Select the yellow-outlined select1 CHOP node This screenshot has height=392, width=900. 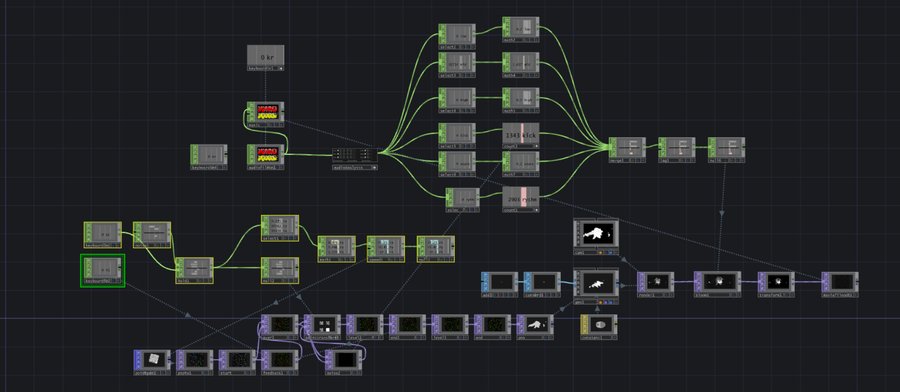coord(280,228)
